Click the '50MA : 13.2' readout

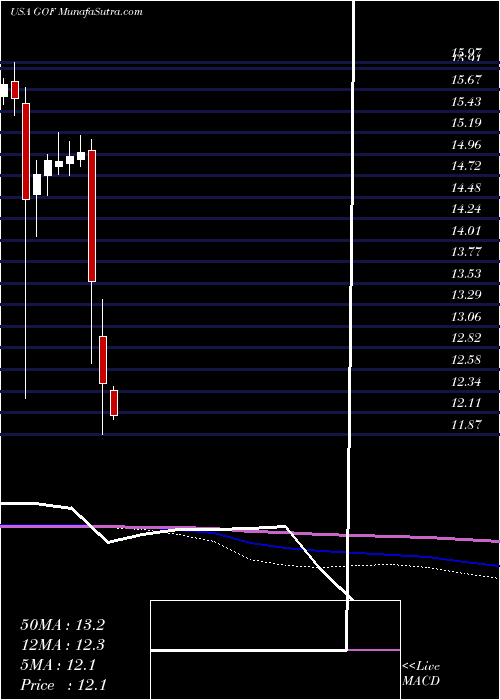click(62, 625)
